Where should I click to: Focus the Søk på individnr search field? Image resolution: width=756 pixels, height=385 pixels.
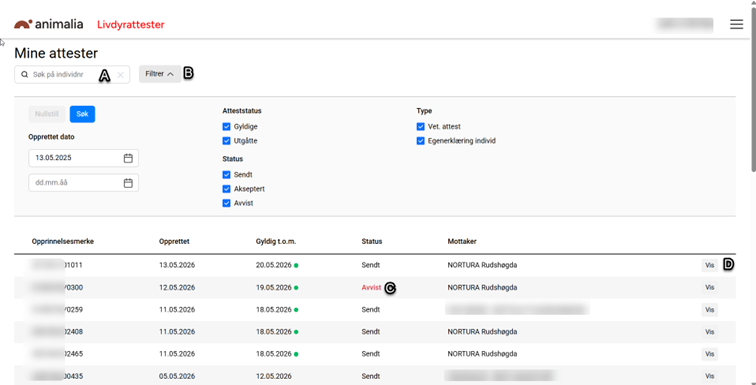pyautogui.click(x=72, y=75)
